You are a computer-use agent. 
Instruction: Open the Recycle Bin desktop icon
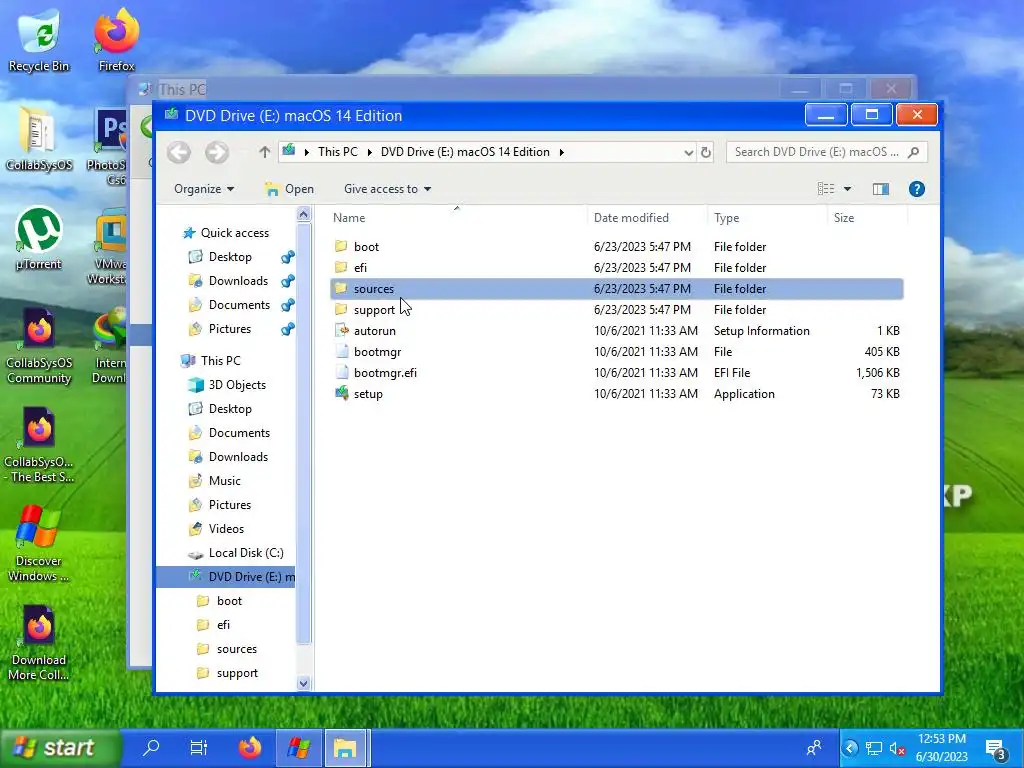pos(39,40)
